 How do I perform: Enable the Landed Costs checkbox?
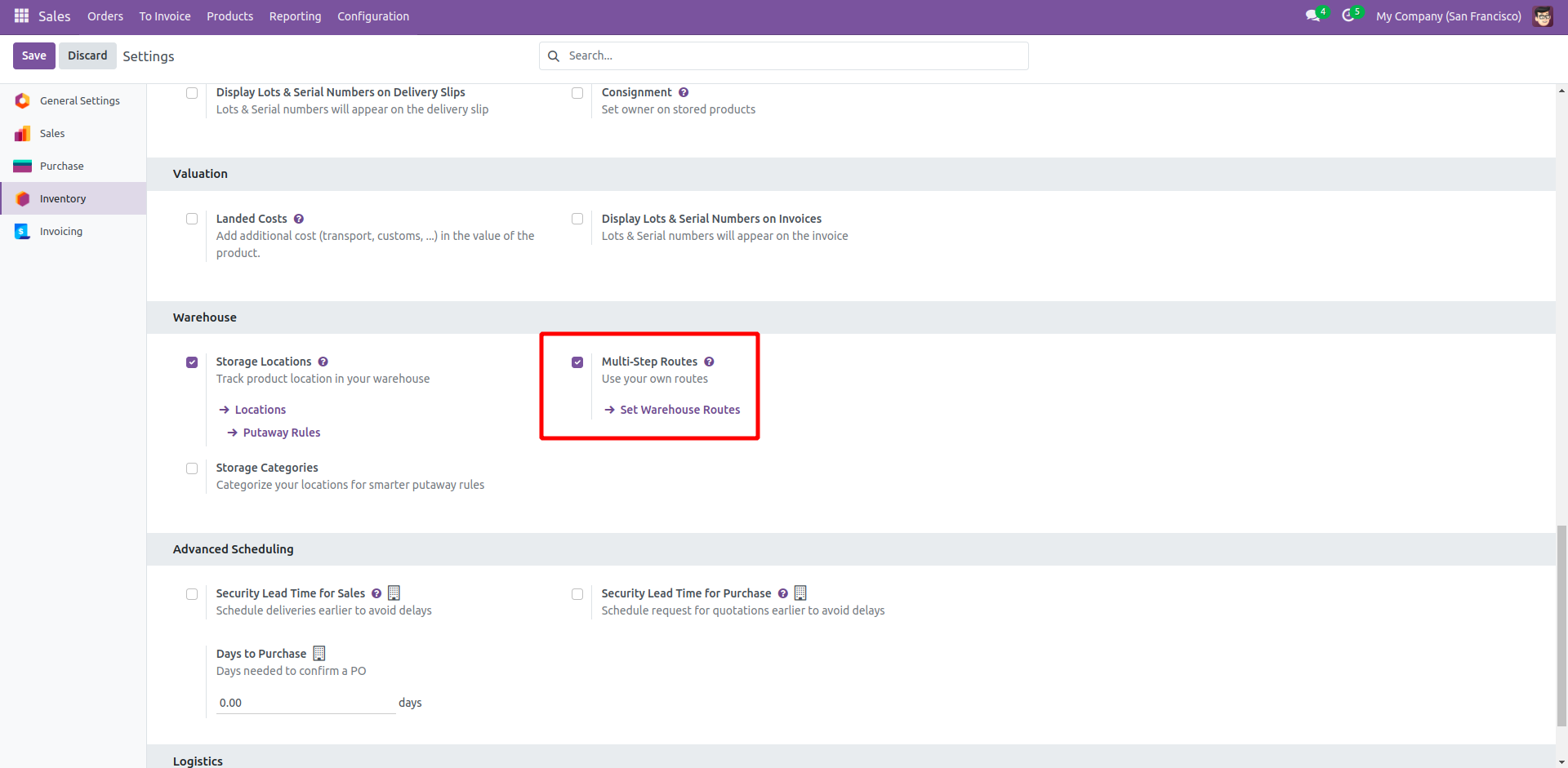(x=192, y=219)
